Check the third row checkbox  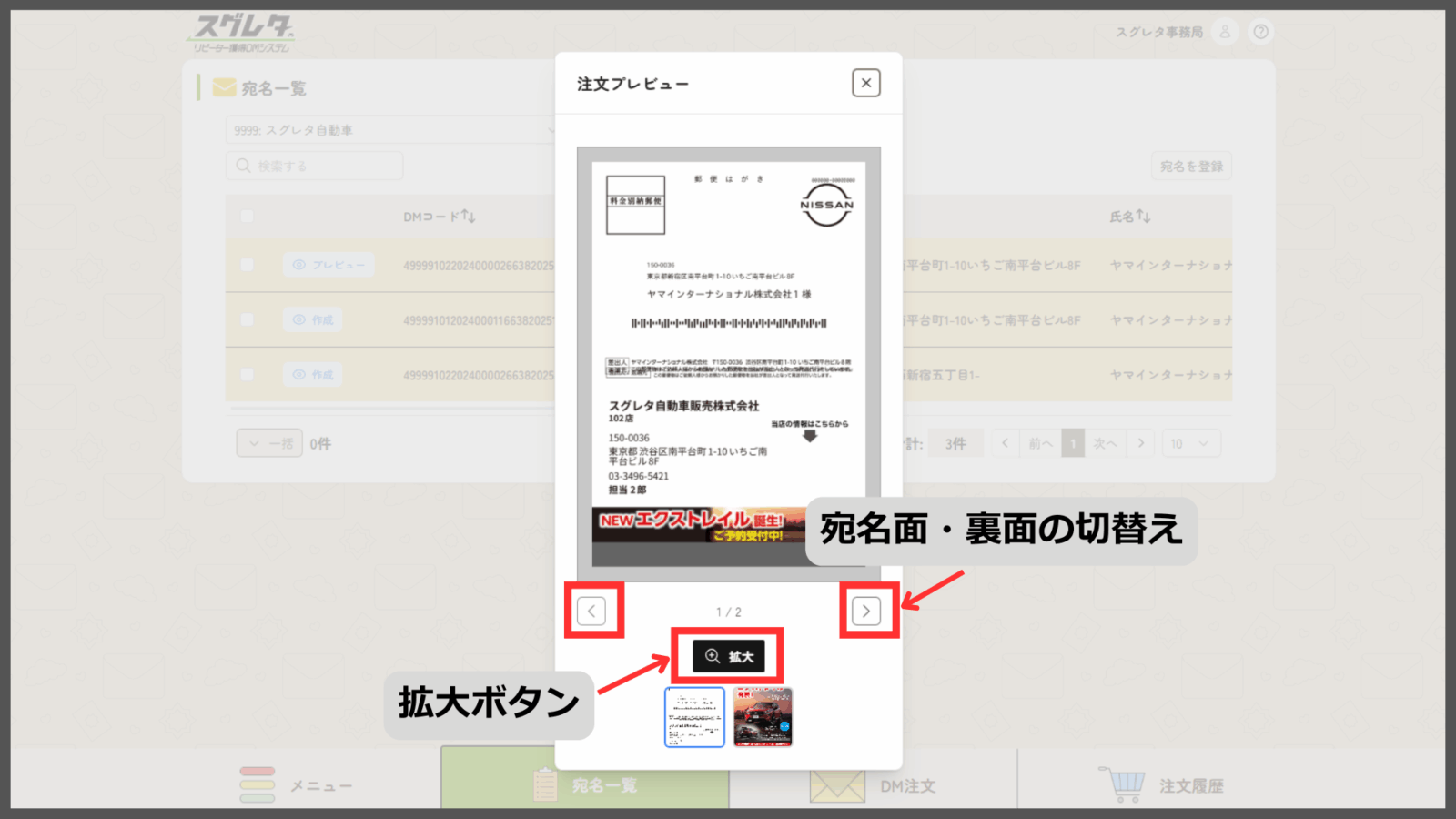pyautogui.click(x=247, y=374)
